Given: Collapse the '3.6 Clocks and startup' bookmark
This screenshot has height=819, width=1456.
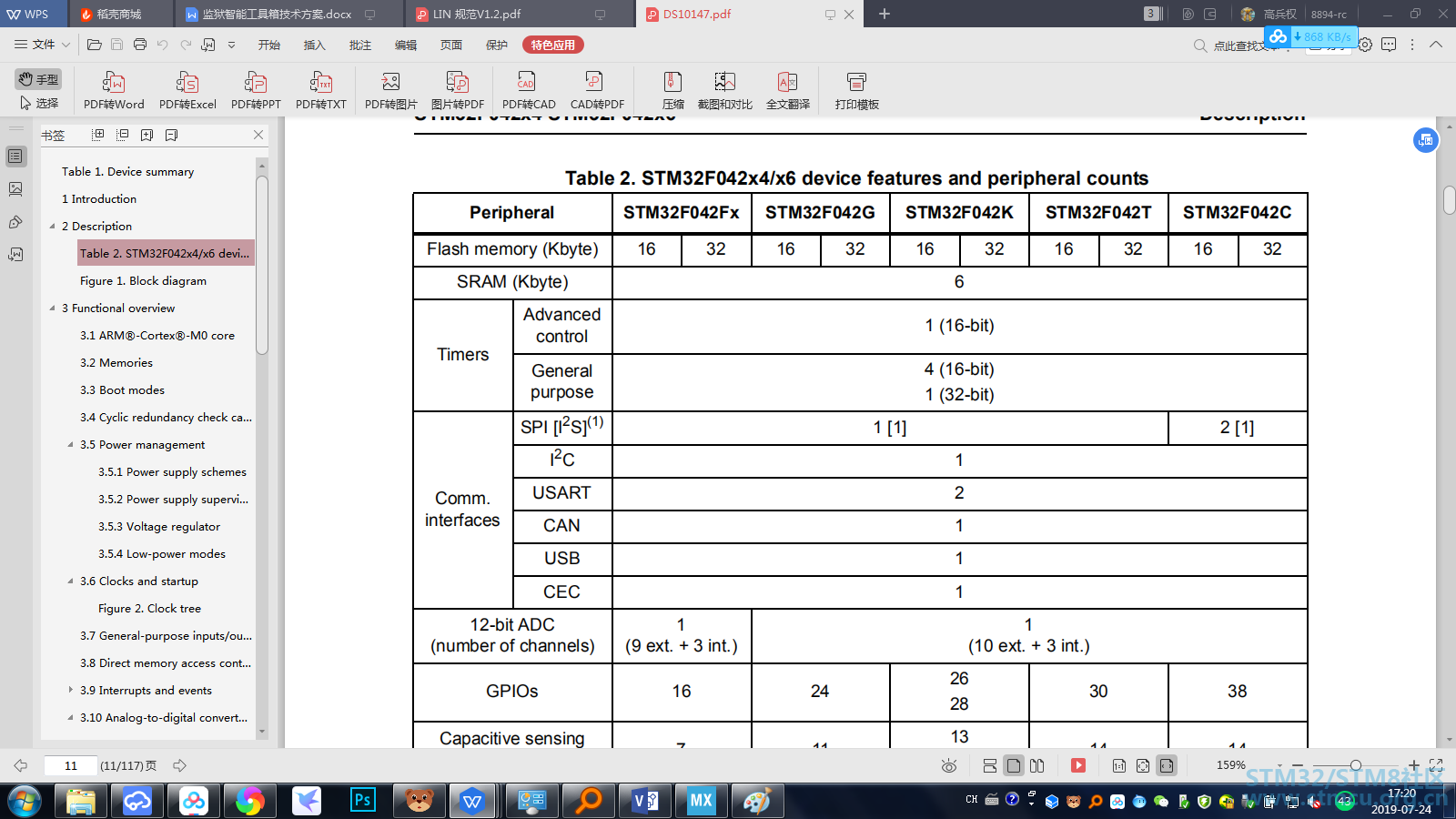Looking at the screenshot, I should (x=70, y=581).
